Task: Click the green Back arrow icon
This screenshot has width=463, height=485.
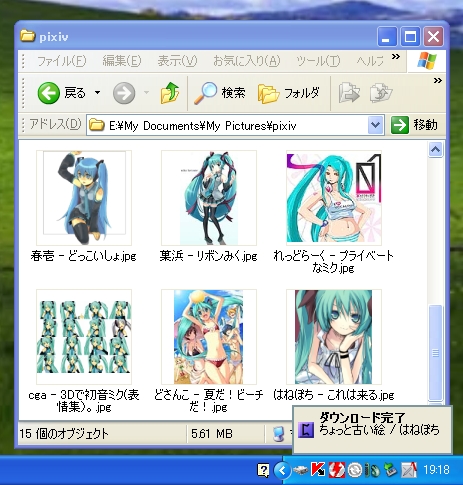Action: [49, 93]
